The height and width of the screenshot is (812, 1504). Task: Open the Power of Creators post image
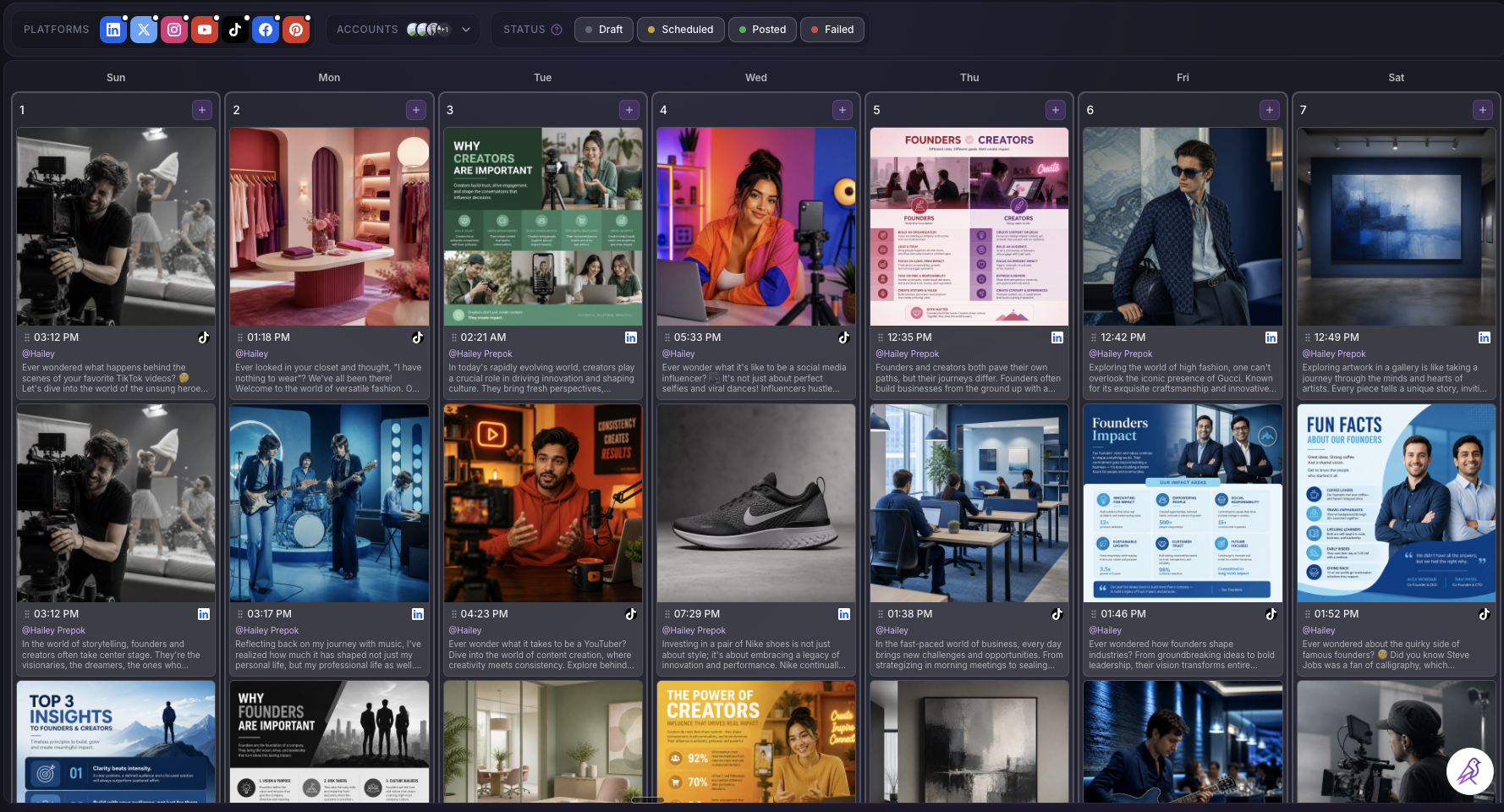click(756, 742)
